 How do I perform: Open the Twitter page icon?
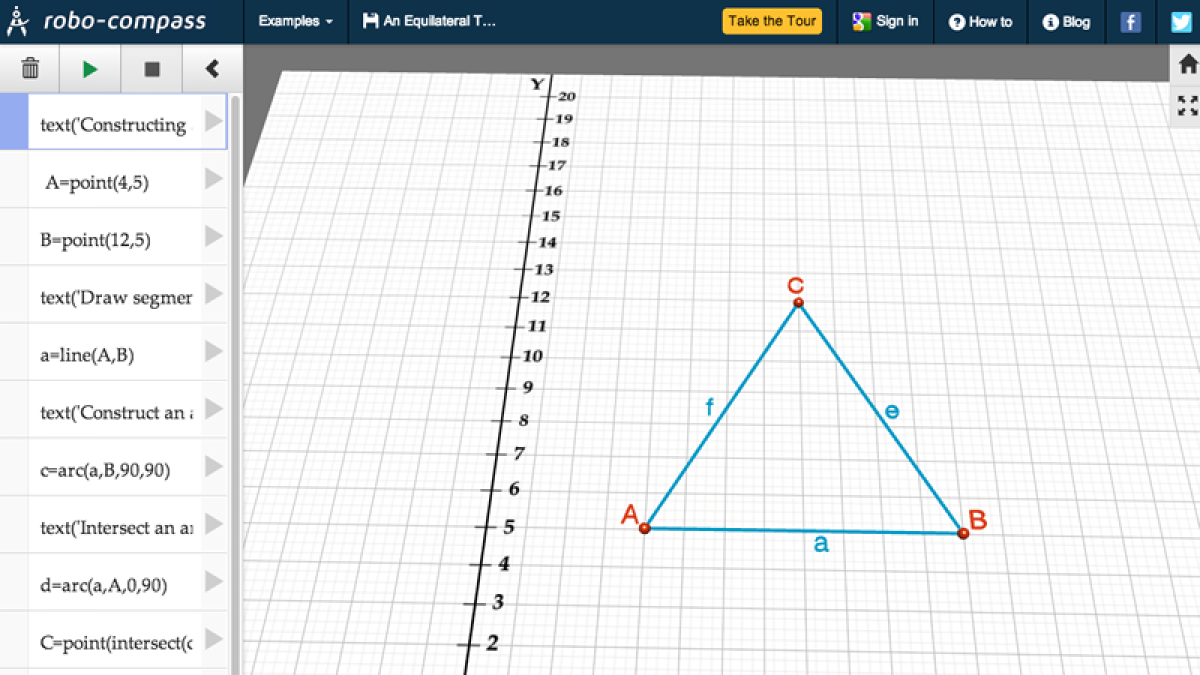(x=1181, y=20)
